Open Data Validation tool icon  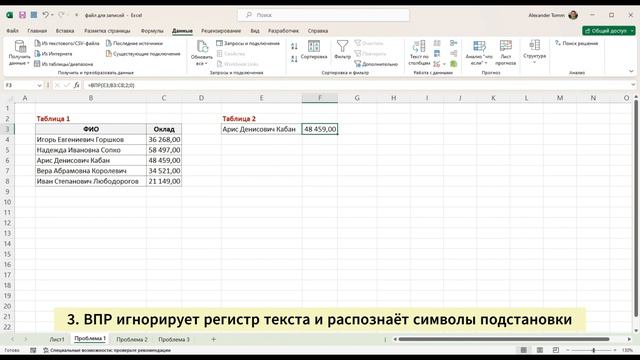[437, 64]
